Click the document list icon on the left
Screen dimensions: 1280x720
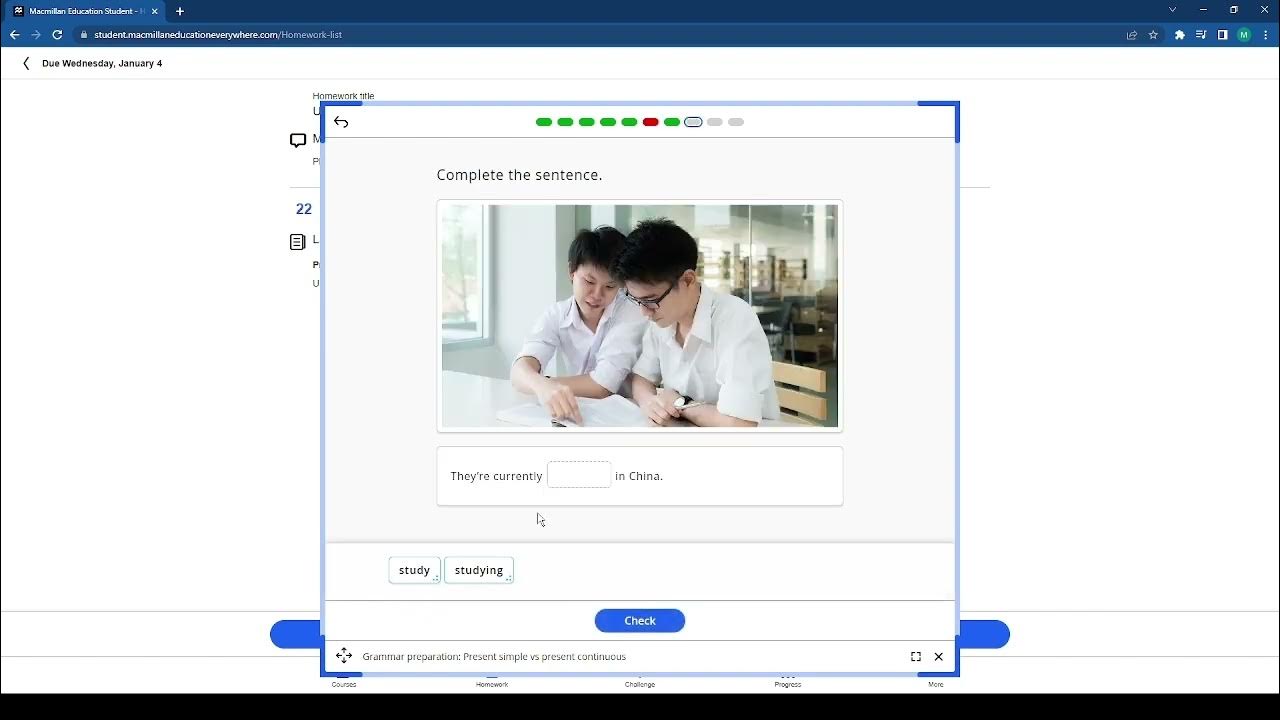(x=297, y=242)
